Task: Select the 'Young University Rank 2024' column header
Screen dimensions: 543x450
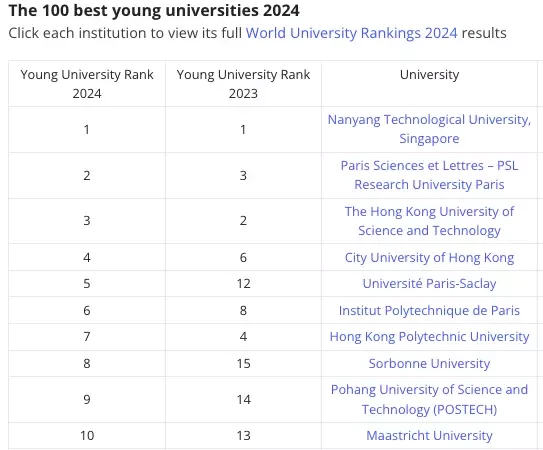Action: tap(87, 84)
